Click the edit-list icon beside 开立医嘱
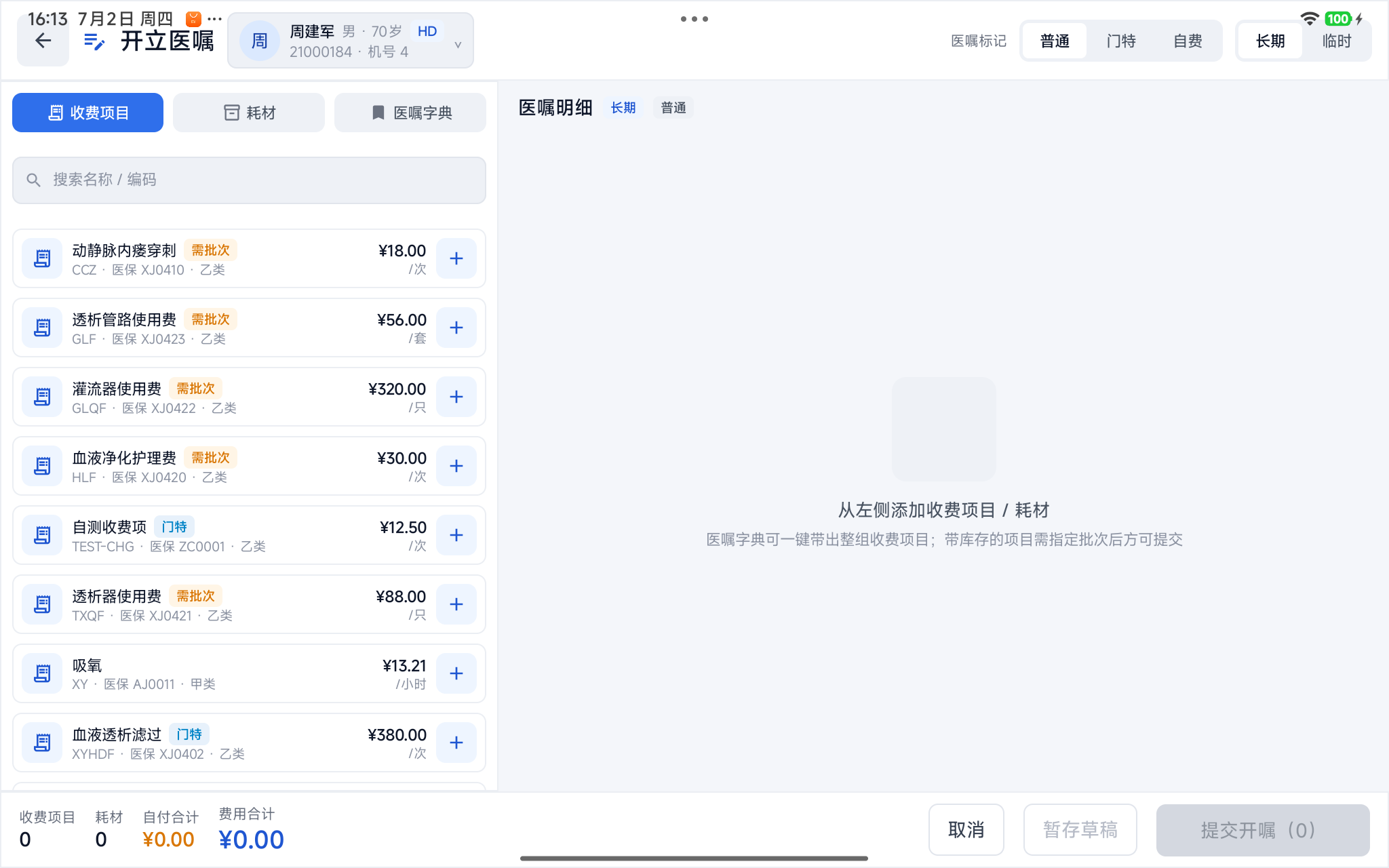1389x868 pixels. pyautogui.click(x=94, y=41)
